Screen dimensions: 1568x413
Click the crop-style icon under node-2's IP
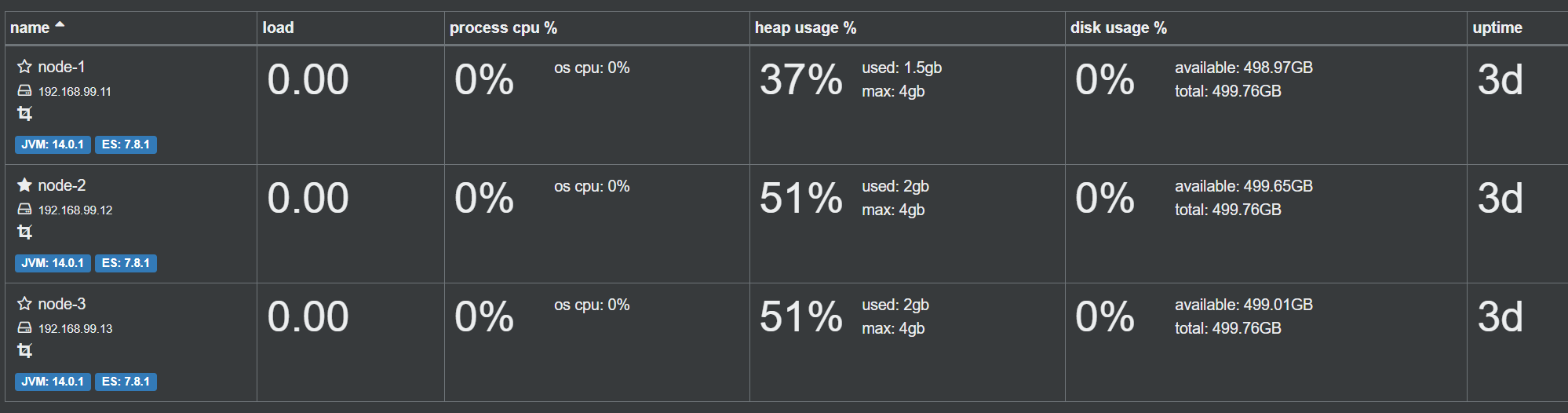coord(24,232)
